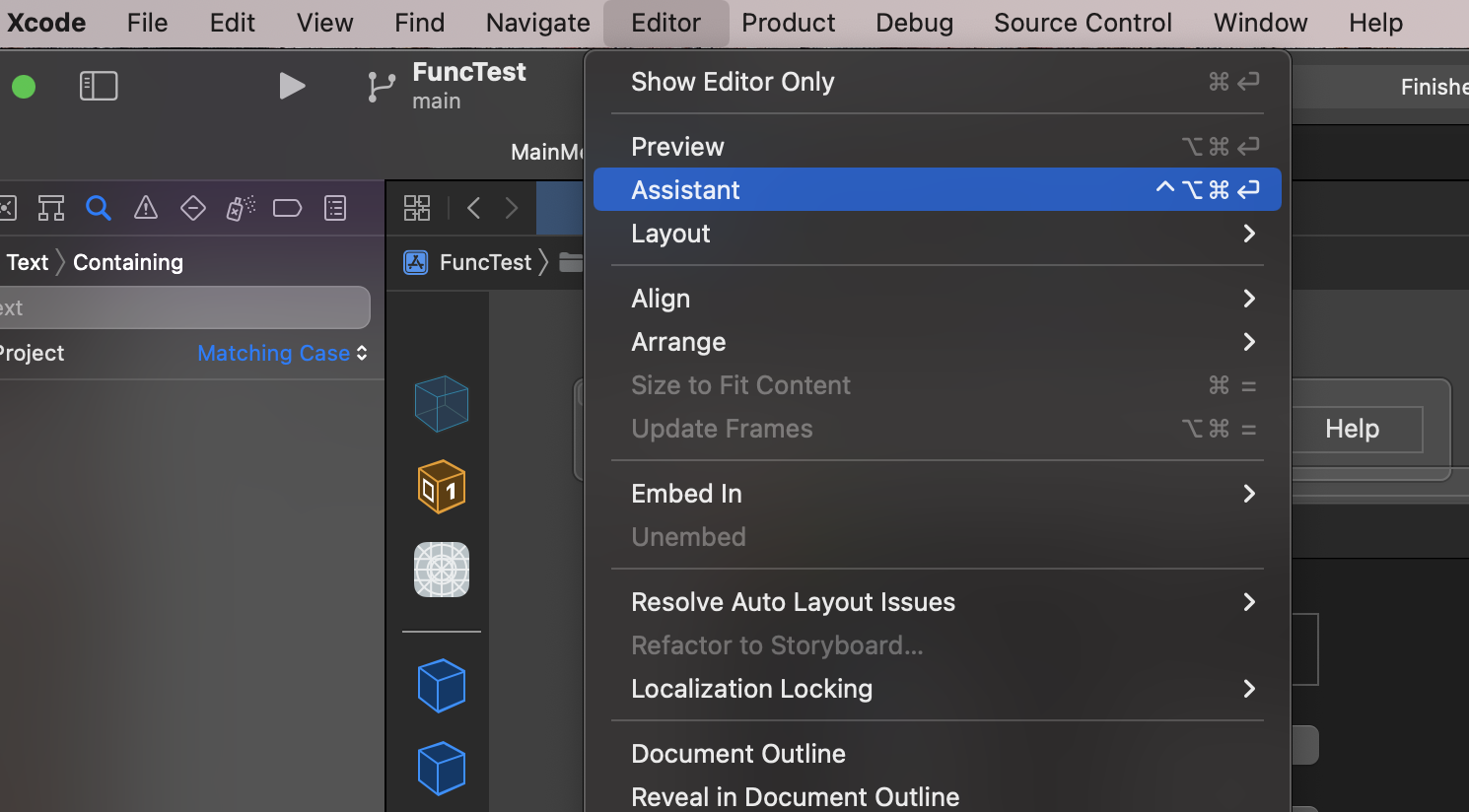1469x812 pixels.
Task: Open the Matching Case dropdown
Action: 282,353
